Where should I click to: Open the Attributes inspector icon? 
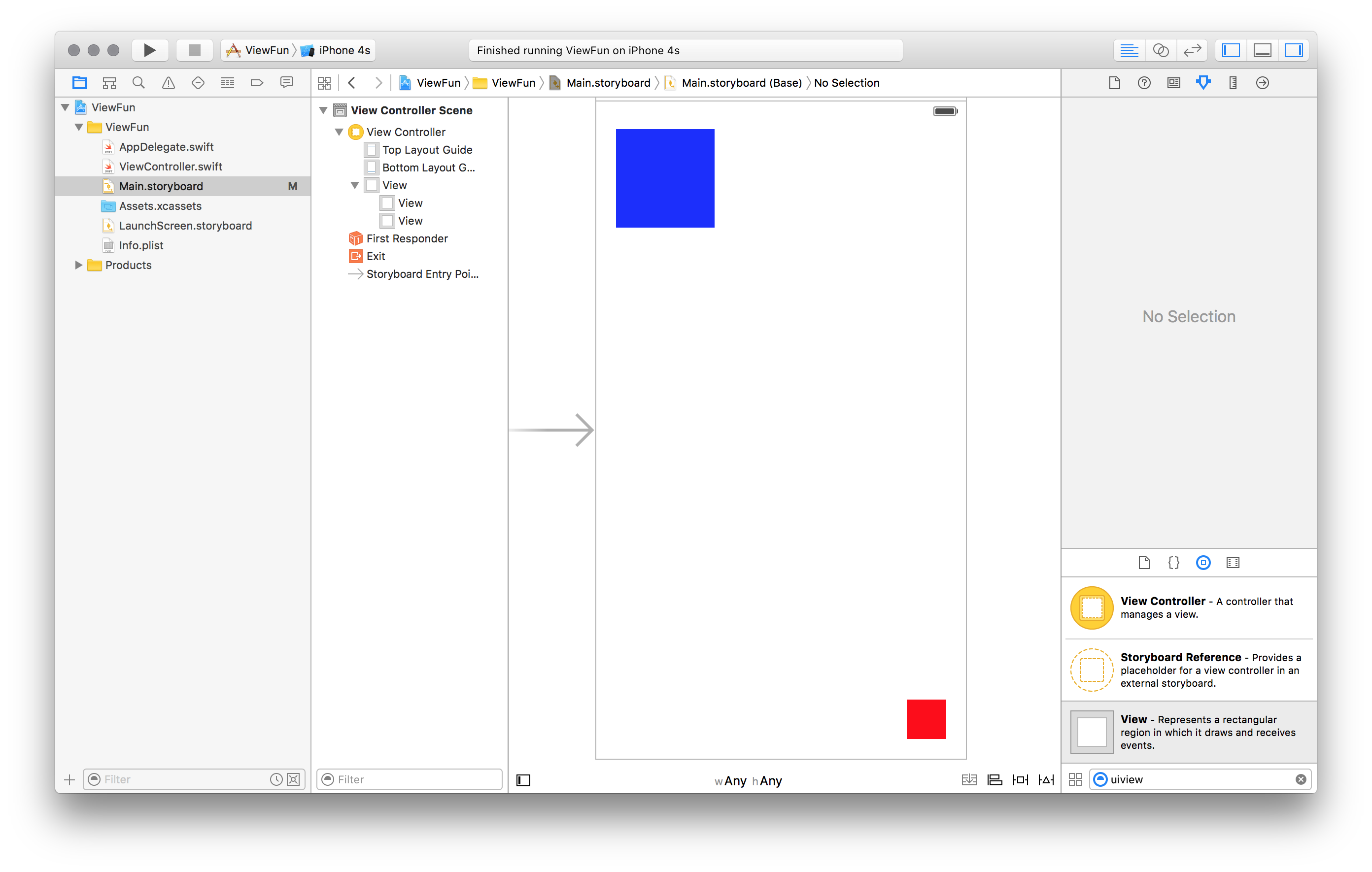click(x=1203, y=83)
